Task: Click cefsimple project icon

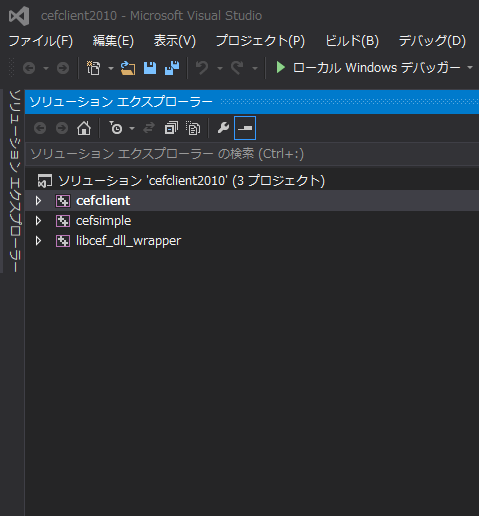Action: point(63,221)
